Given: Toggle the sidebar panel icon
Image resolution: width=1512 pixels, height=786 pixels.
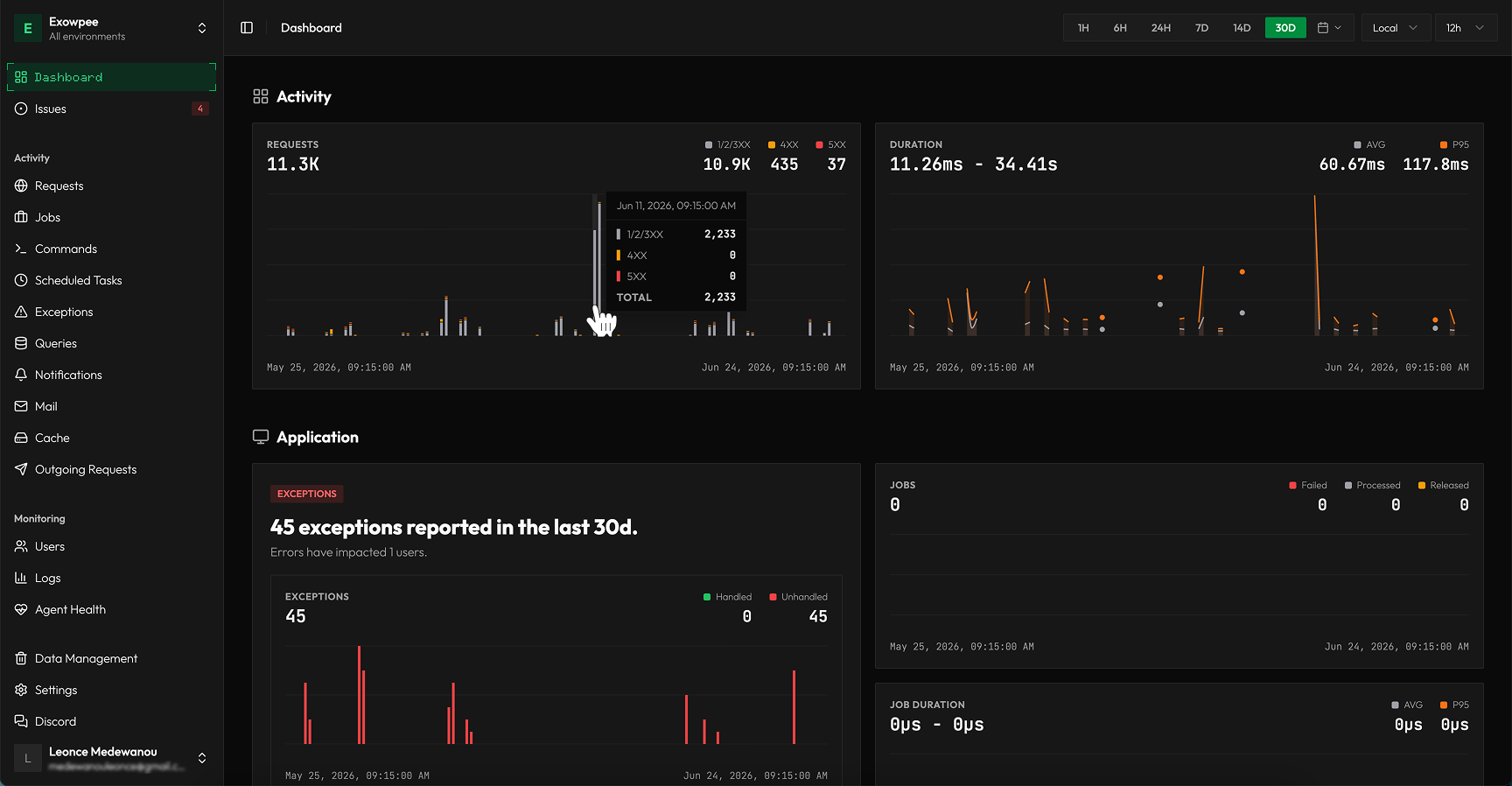Looking at the screenshot, I should (247, 28).
